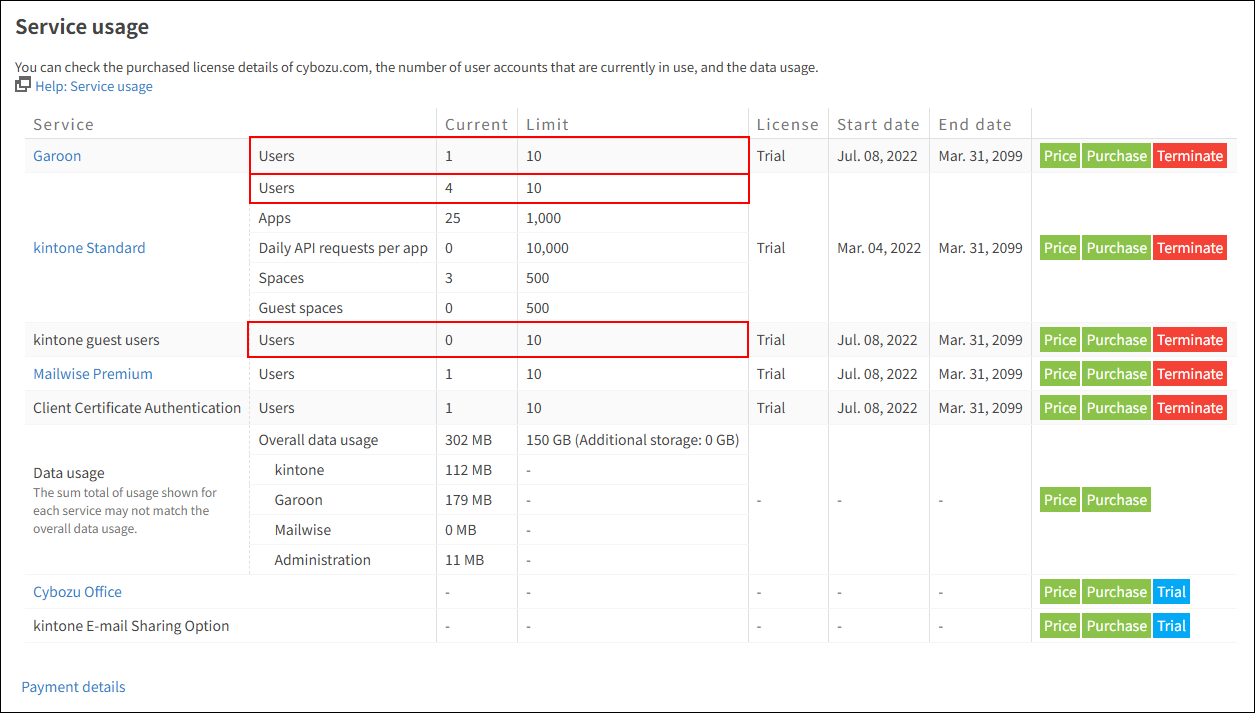Start a Trial of kintone E-mail Sharing Option
The image size is (1255, 713).
tap(1171, 625)
